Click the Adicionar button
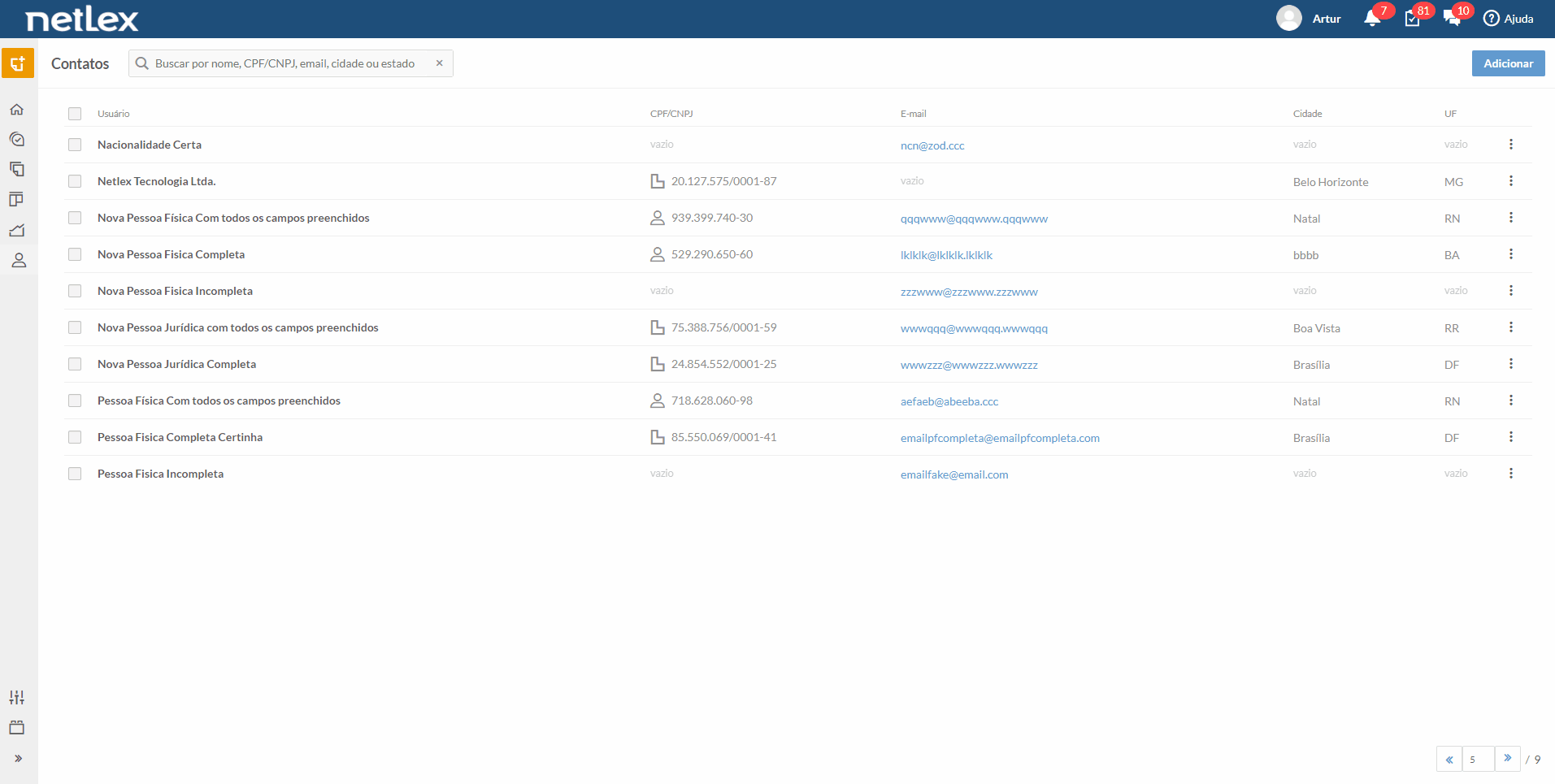Image resolution: width=1555 pixels, height=784 pixels. [1509, 63]
